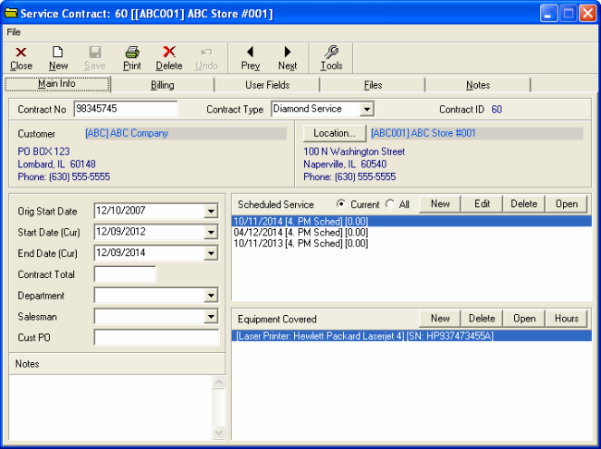Click the Contract Total field

point(125,274)
